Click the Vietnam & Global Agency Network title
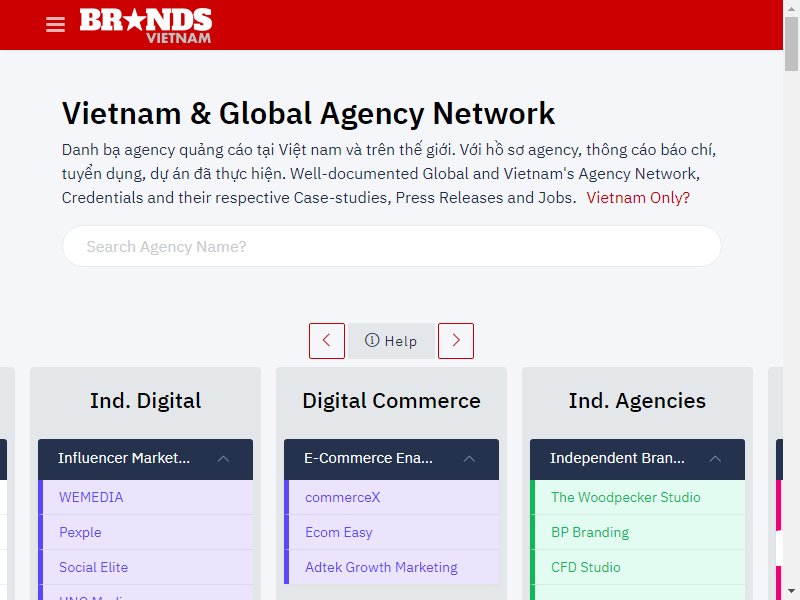This screenshot has height=600, width=800. point(308,113)
